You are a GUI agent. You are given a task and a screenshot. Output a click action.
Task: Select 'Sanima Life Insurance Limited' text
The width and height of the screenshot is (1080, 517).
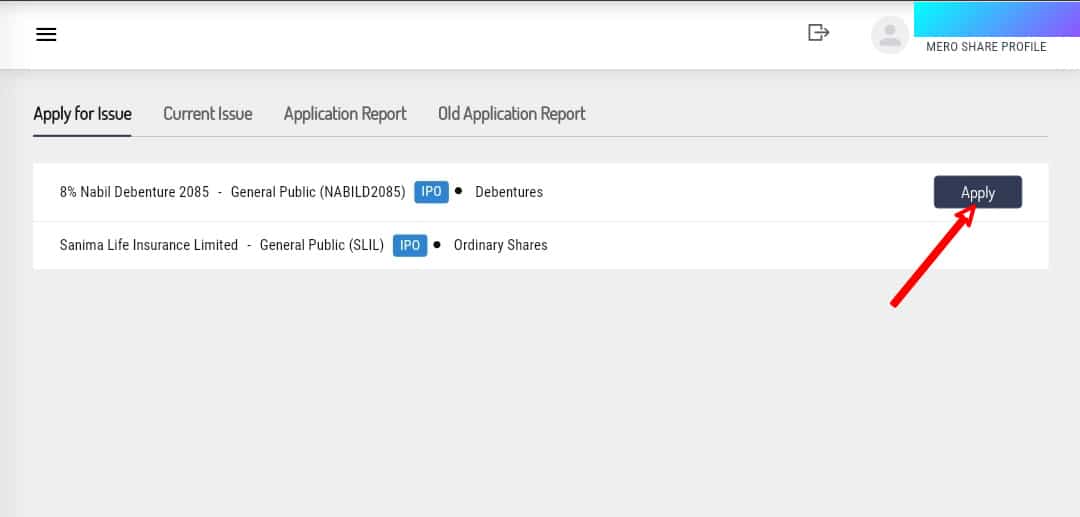149,245
